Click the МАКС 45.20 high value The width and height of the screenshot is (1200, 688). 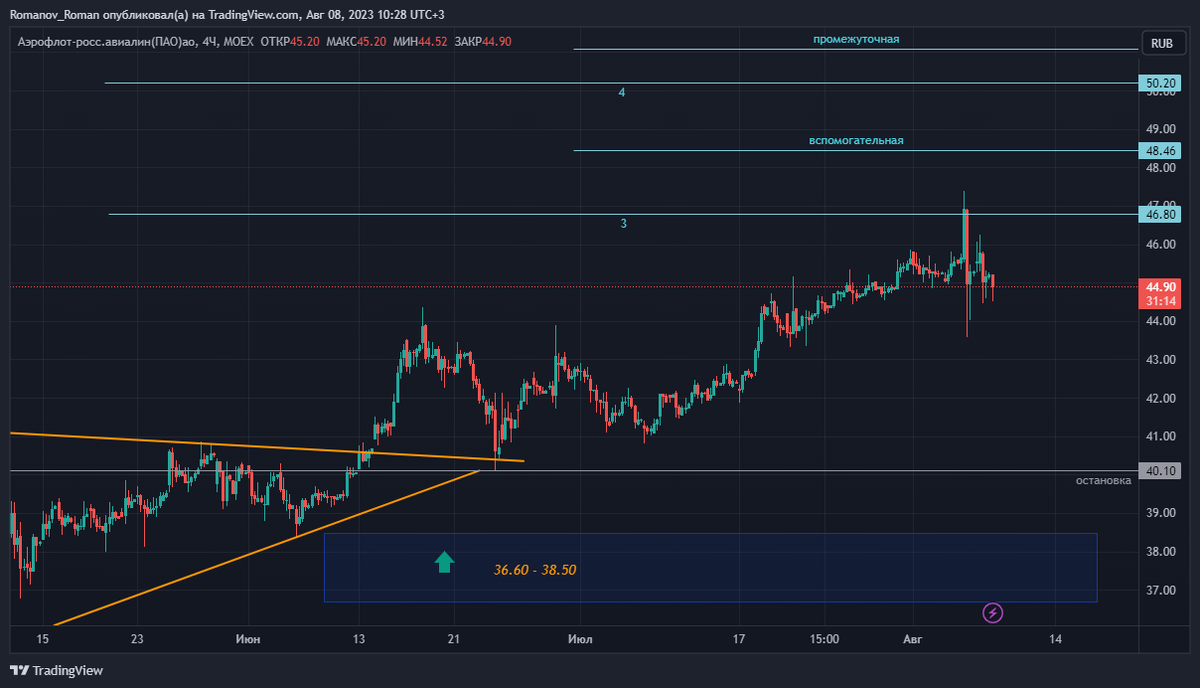(x=358, y=42)
